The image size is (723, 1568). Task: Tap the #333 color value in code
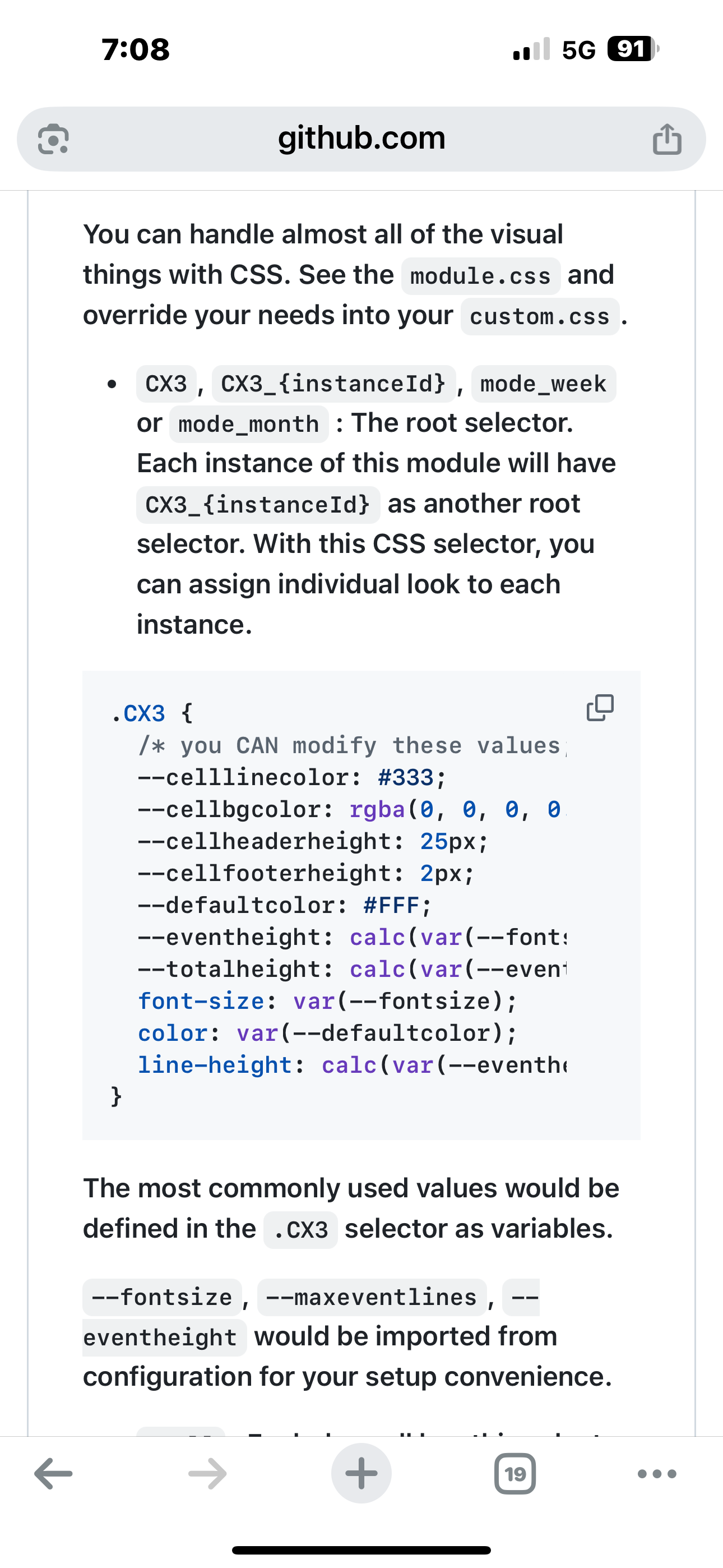406,777
